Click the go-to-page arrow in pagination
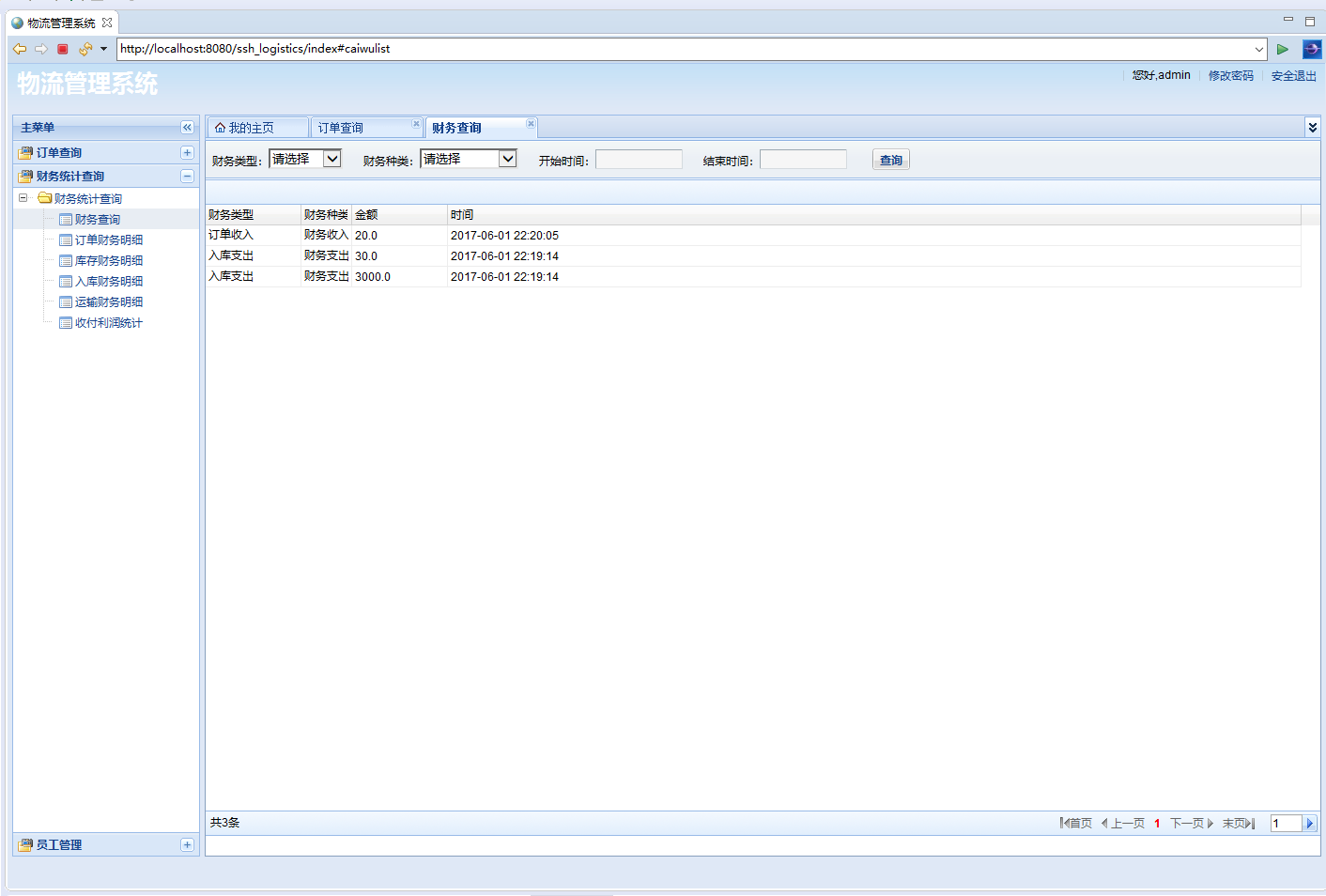This screenshot has height=896, width=1326. pyautogui.click(x=1310, y=824)
